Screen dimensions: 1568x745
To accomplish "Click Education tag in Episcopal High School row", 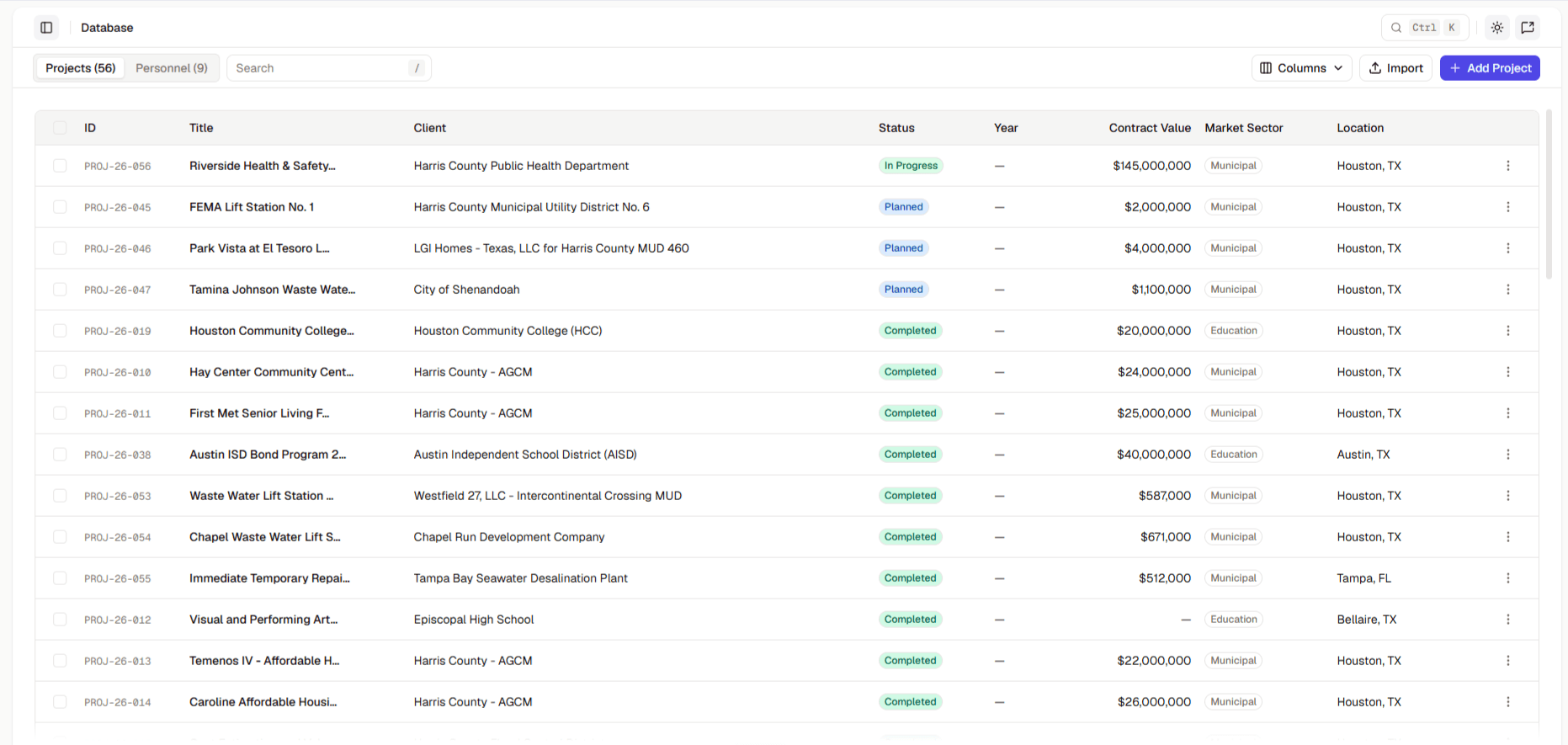I will click(x=1234, y=620).
